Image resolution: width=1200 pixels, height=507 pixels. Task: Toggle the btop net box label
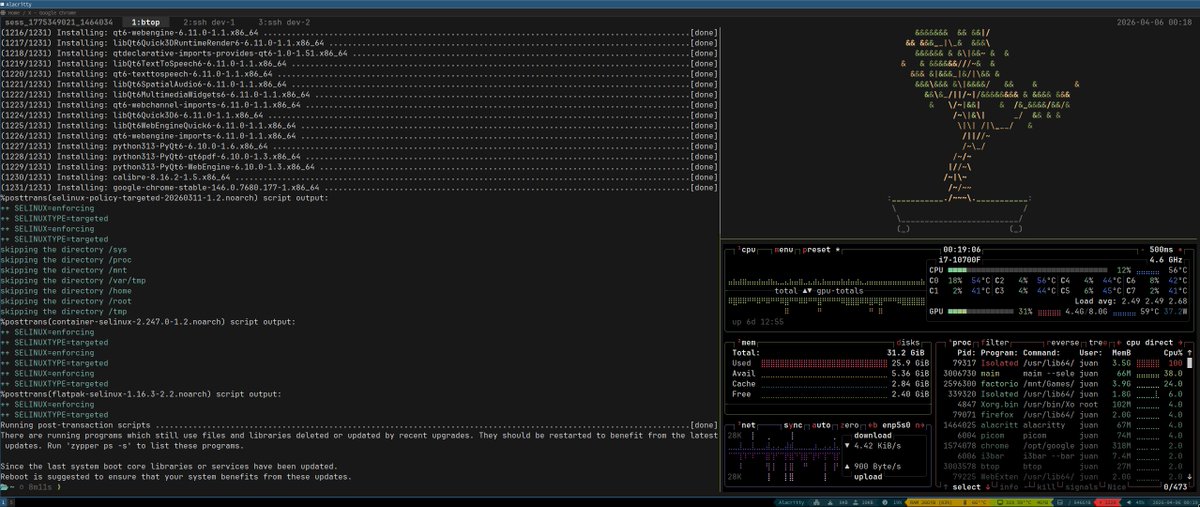747,425
